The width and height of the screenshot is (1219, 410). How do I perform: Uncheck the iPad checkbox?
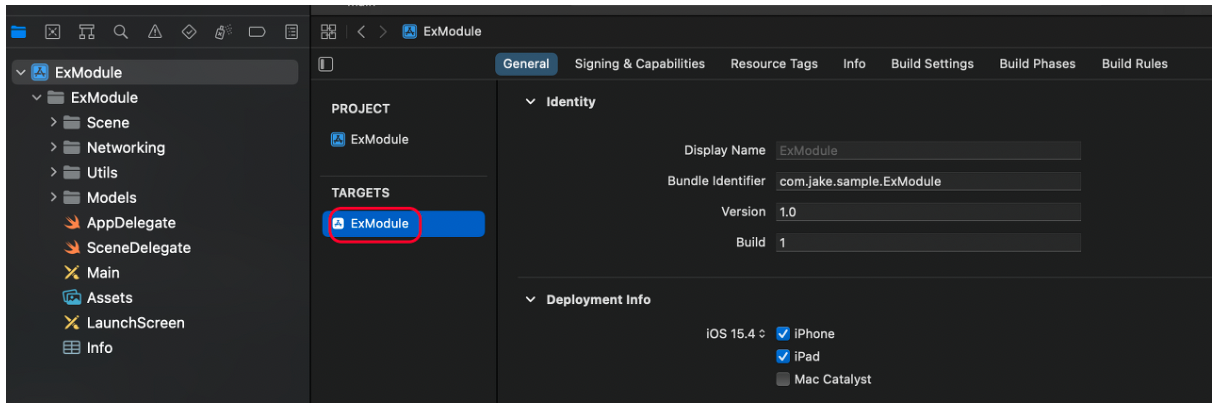[x=783, y=357]
